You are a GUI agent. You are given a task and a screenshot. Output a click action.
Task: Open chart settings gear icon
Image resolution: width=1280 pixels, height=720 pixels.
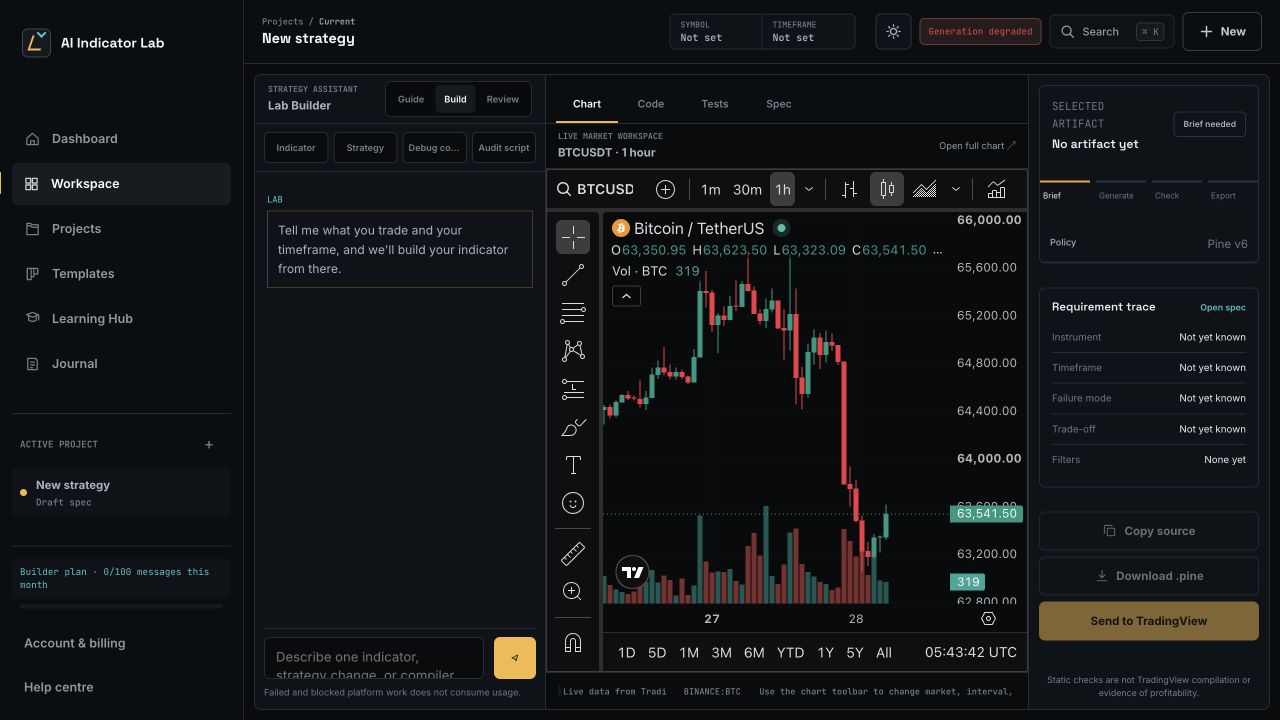coord(988,619)
